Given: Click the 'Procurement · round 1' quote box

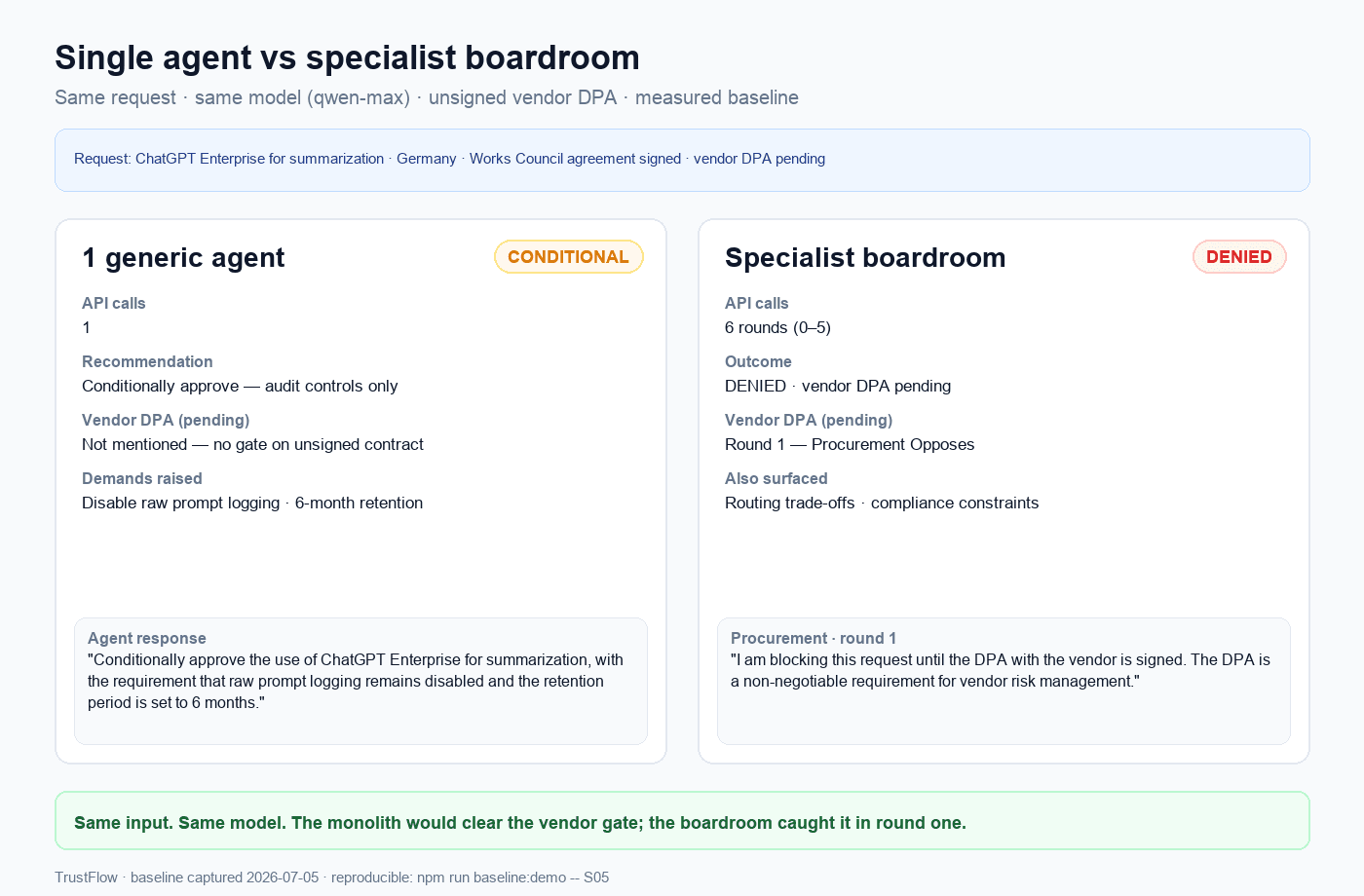Looking at the screenshot, I should 1004,681.
